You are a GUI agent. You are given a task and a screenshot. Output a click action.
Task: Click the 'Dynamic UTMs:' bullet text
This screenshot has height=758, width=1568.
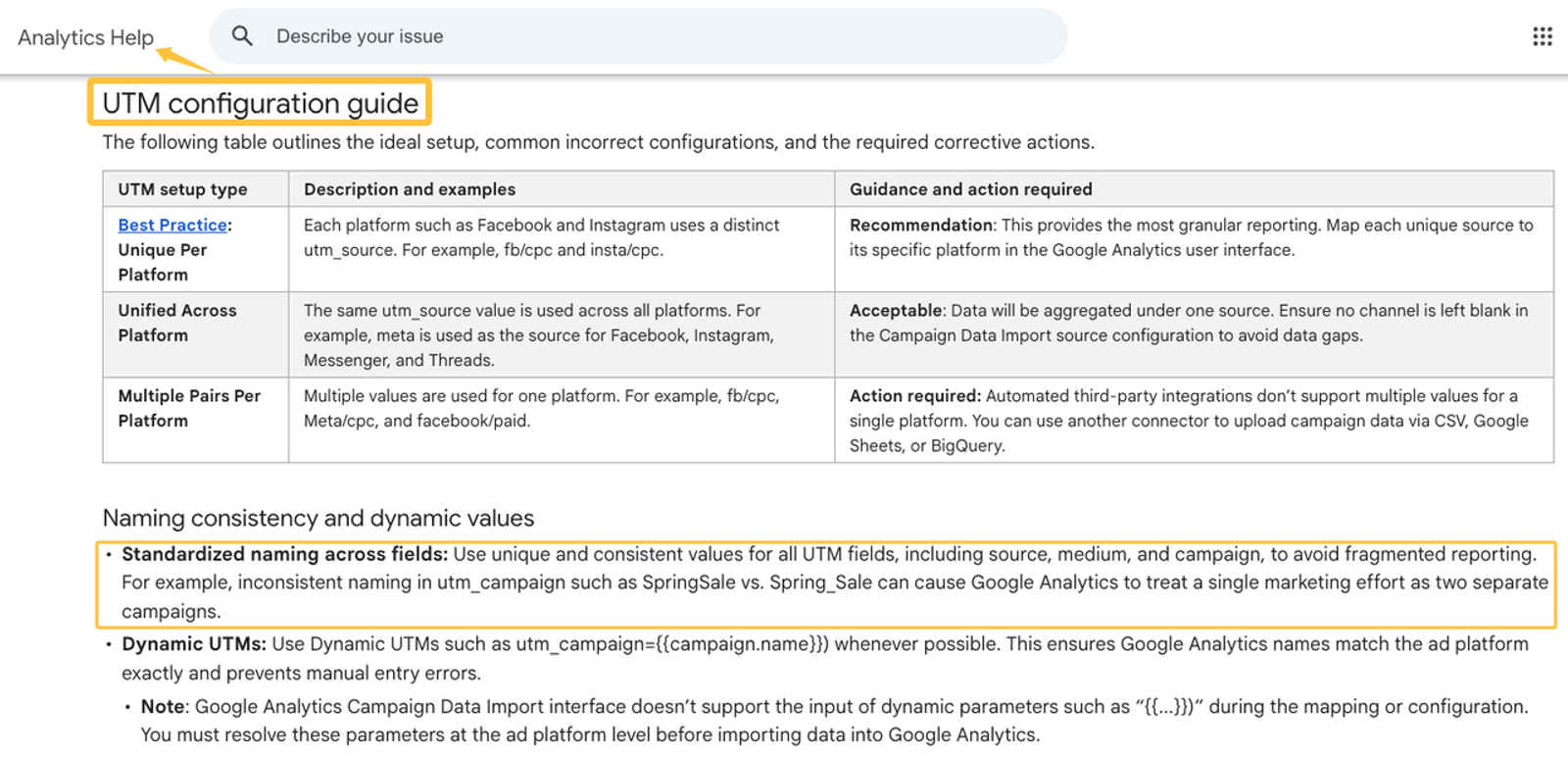click(x=825, y=658)
